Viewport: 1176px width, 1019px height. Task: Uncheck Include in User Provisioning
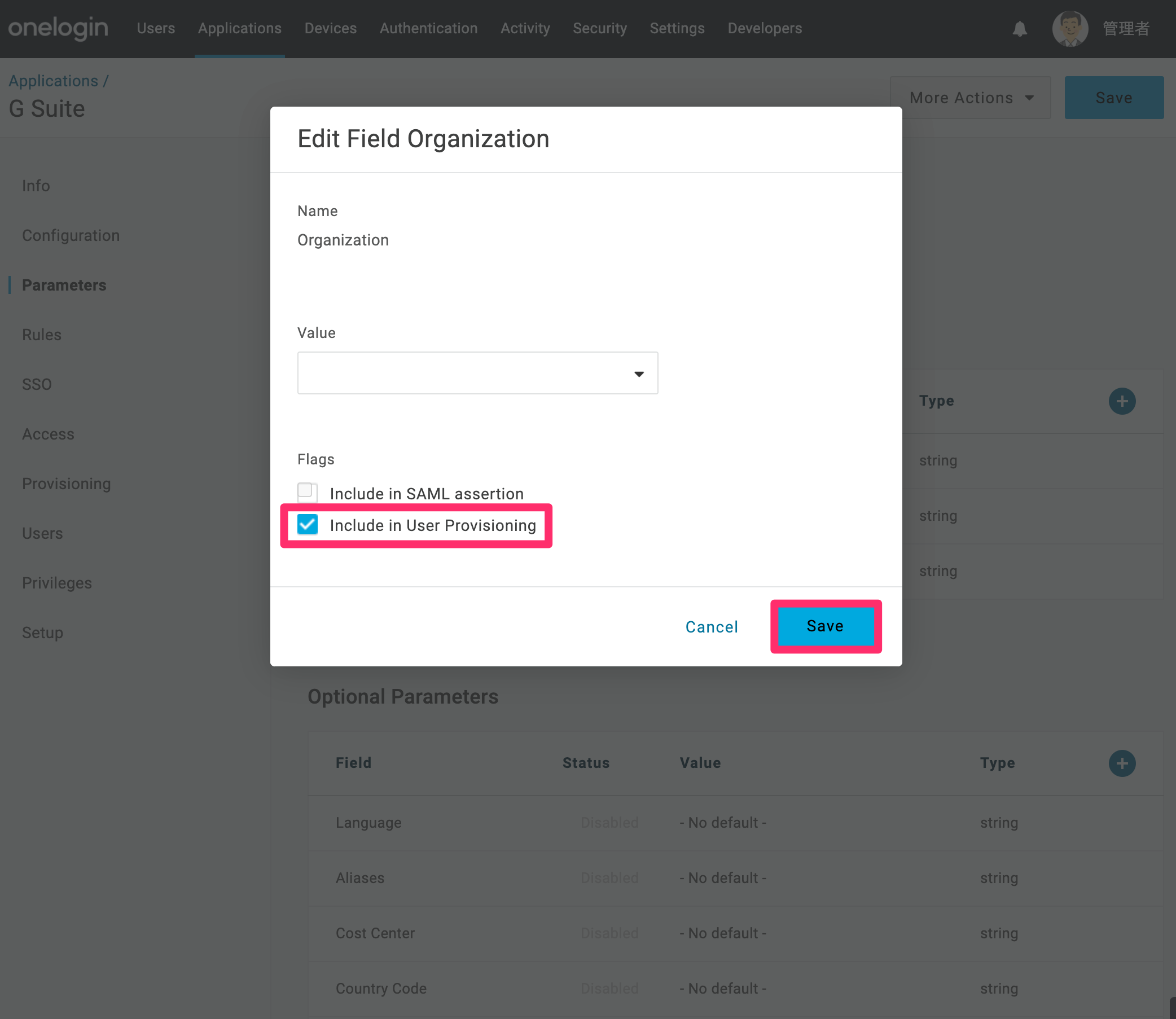(307, 524)
